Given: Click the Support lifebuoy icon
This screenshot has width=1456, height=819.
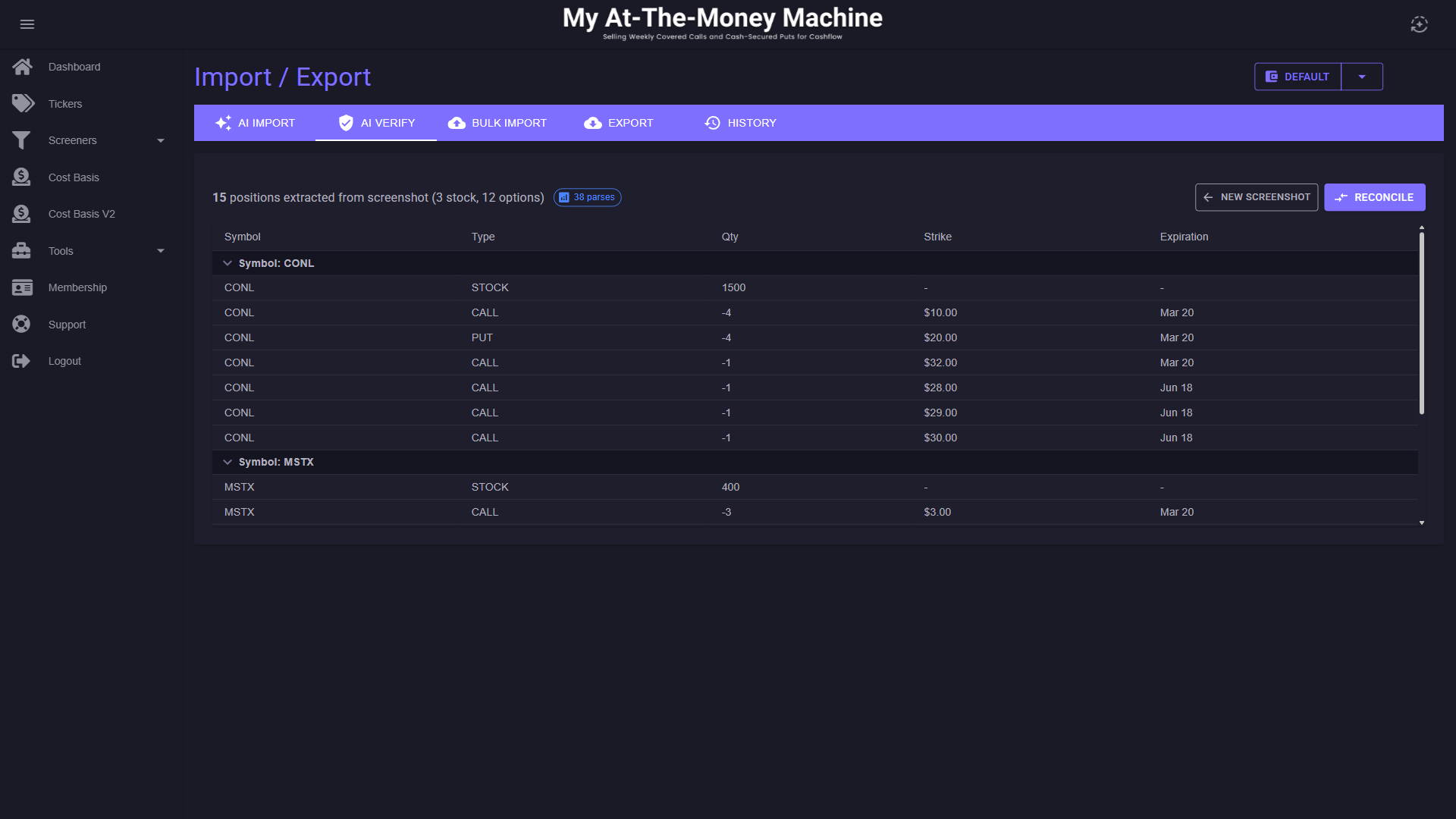Looking at the screenshot, I should coord(21,324).
